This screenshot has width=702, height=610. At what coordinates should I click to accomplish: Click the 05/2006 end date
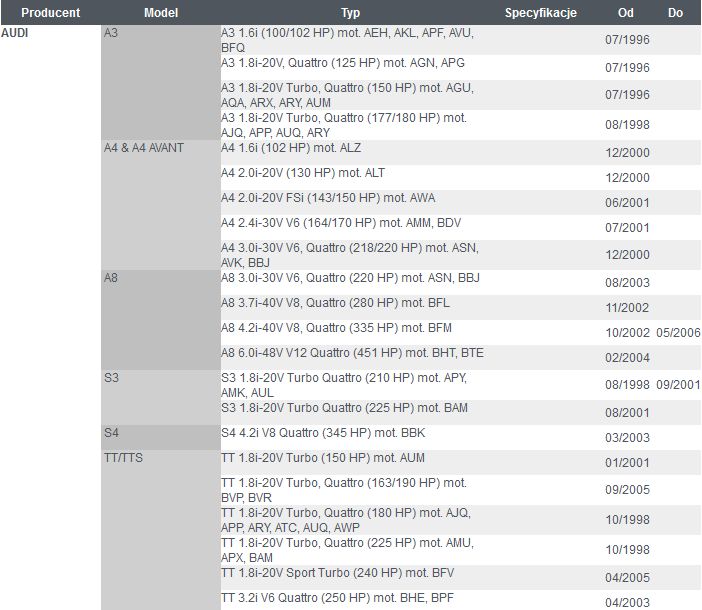(x=678, y=333)
